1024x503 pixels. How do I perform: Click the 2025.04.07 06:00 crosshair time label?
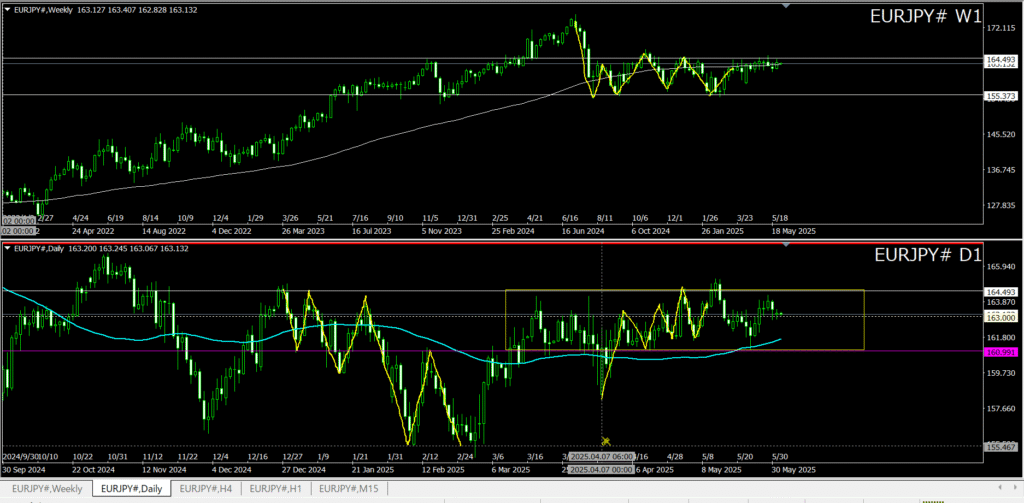tap(601, 457)
